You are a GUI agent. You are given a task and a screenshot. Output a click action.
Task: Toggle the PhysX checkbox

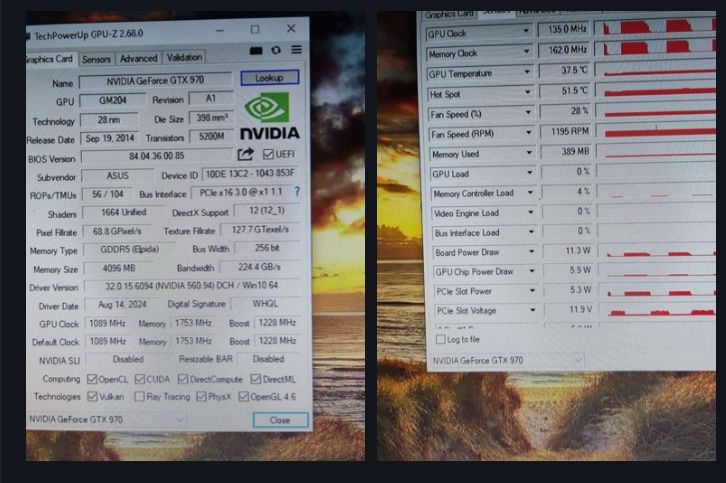click(x=201, y=397)
